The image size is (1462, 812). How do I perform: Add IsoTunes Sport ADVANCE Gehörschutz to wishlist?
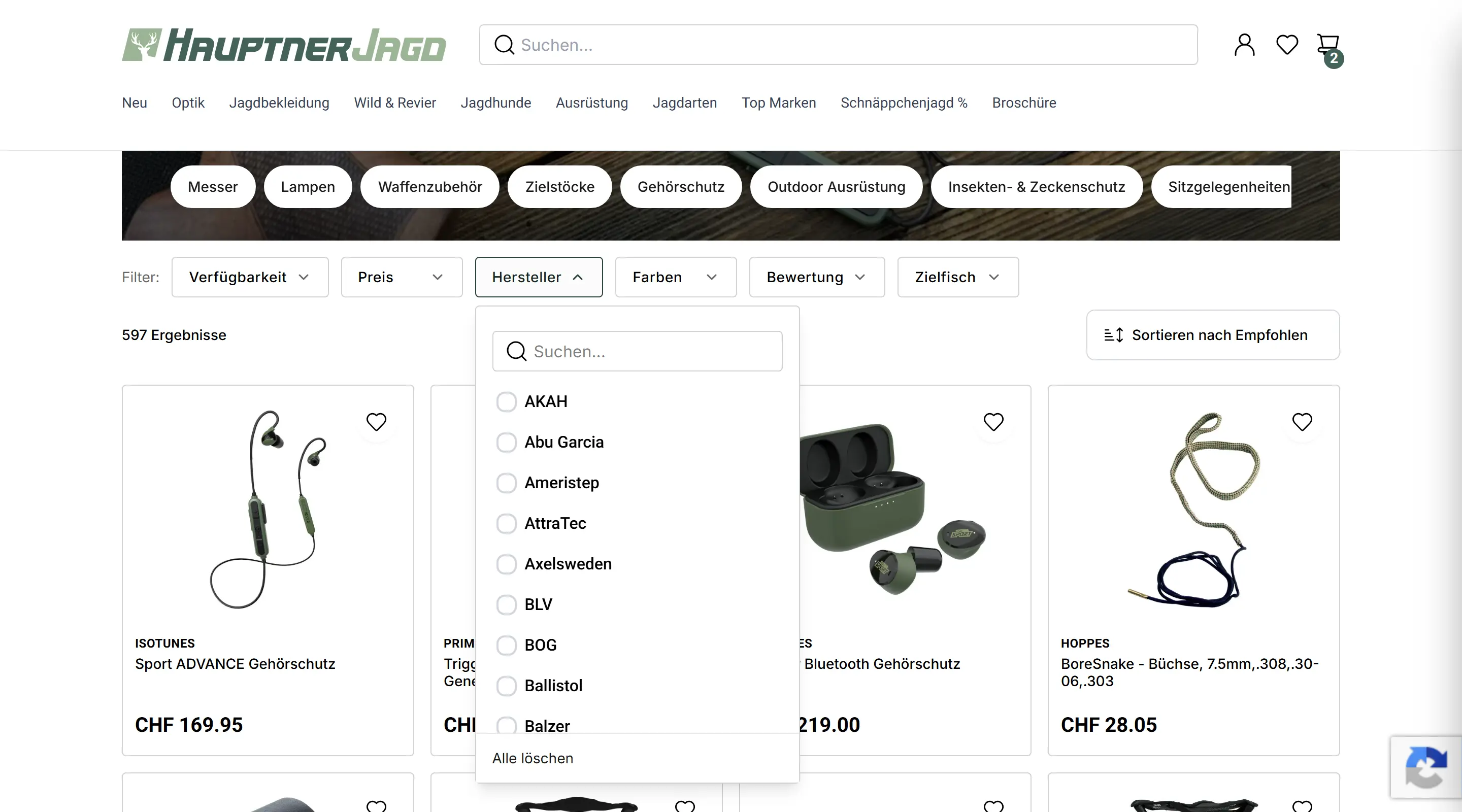point(376,422)
